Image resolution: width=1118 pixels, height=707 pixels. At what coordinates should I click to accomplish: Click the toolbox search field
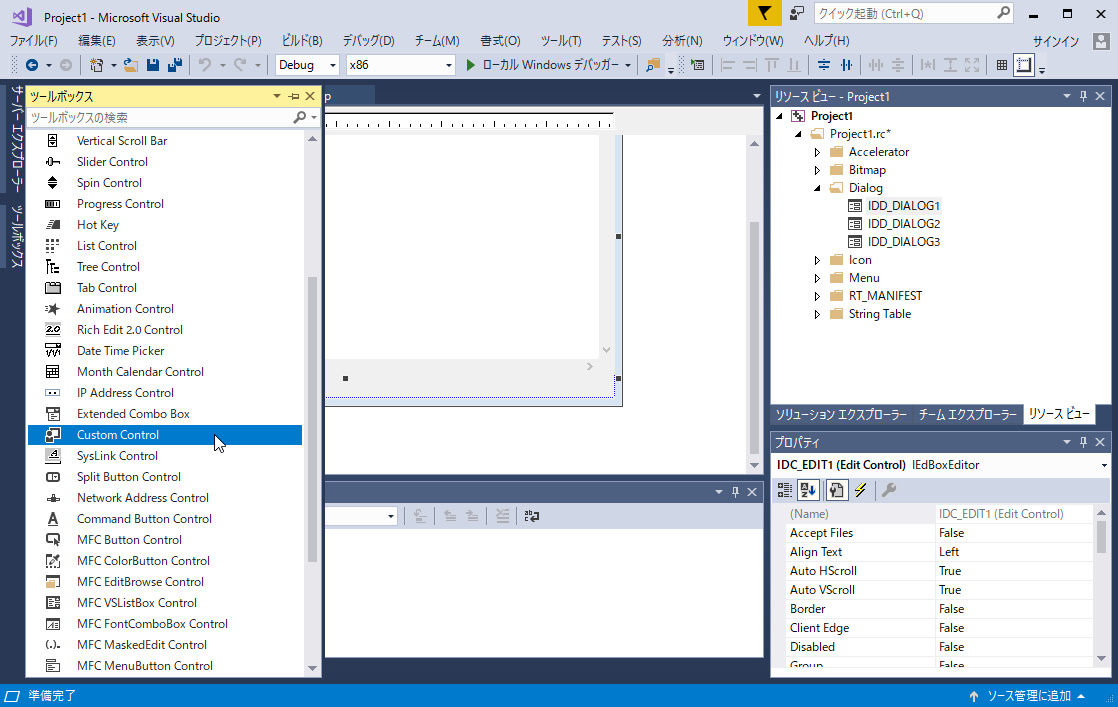coord(160,118)
